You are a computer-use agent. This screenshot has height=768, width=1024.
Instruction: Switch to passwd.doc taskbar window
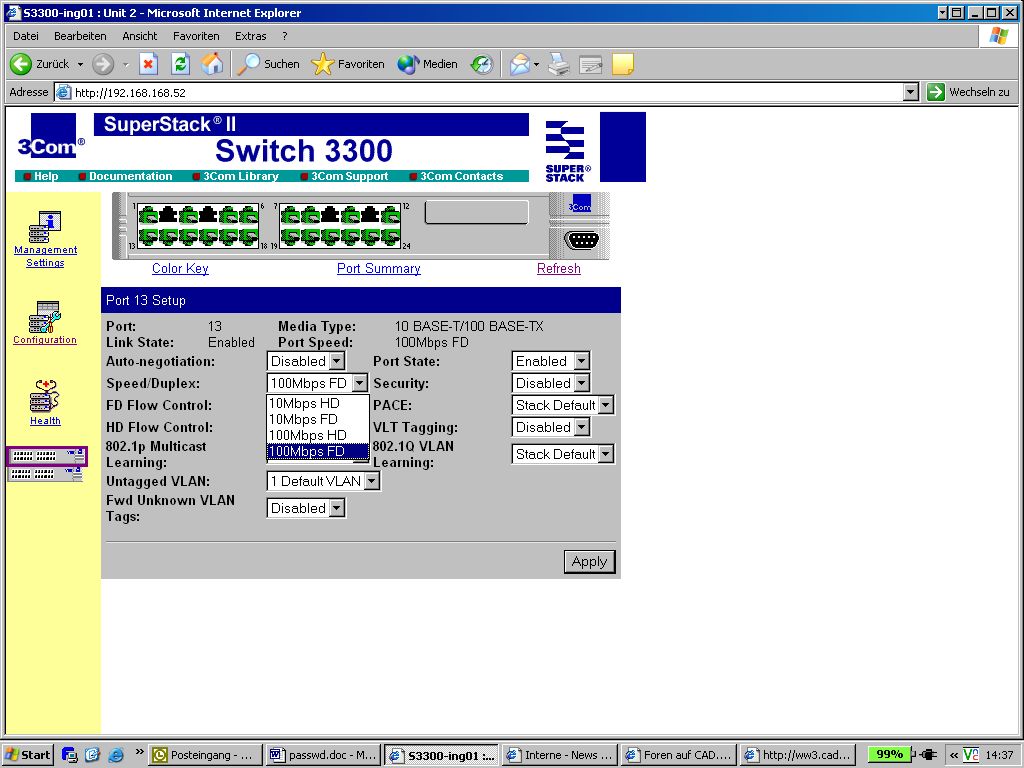(x=324, y=755)
